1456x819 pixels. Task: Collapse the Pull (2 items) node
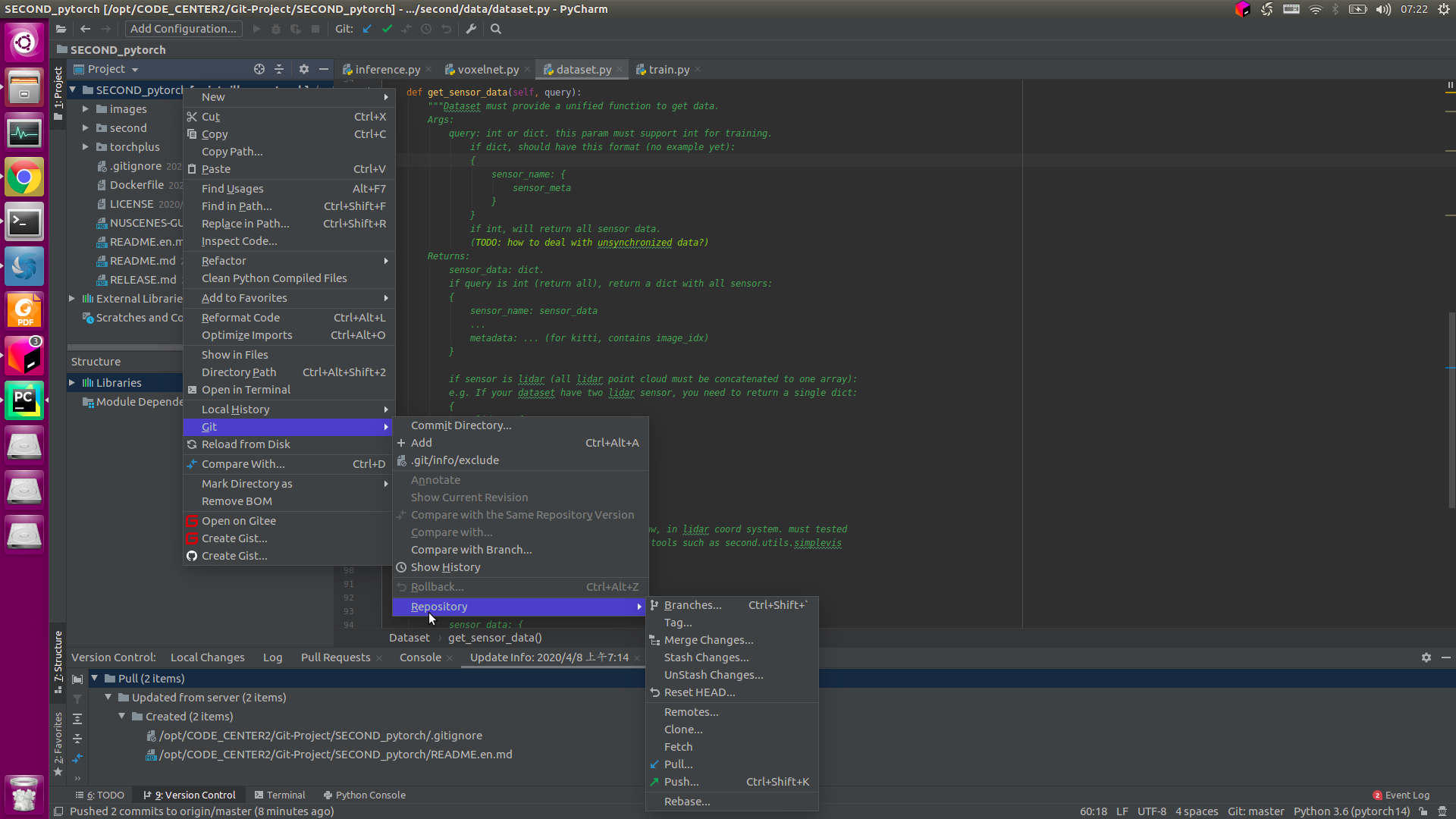[95, 678]
